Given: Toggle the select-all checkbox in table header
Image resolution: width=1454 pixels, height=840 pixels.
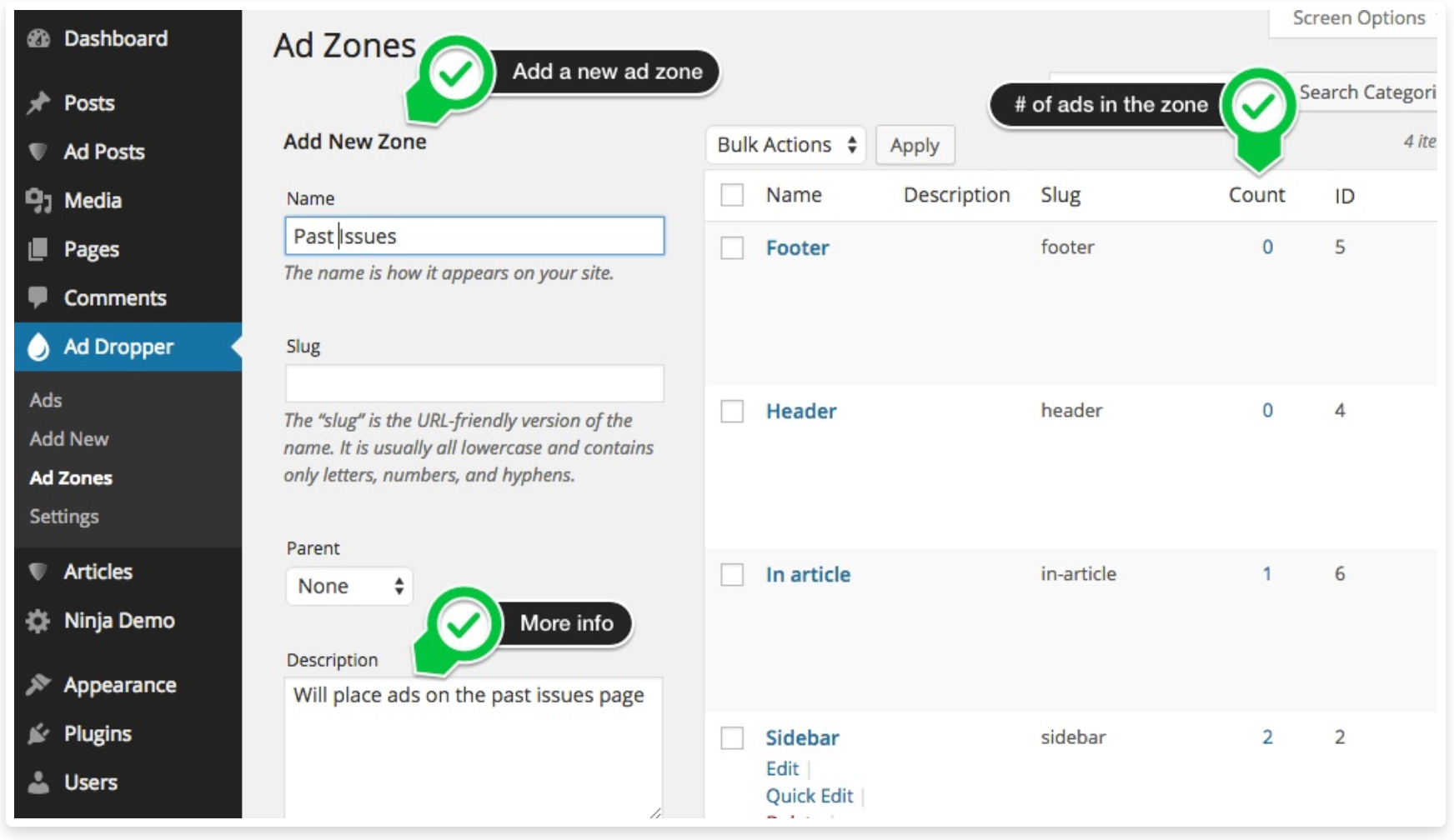Looking at the screenshot, I should click(x=732, y=195).
